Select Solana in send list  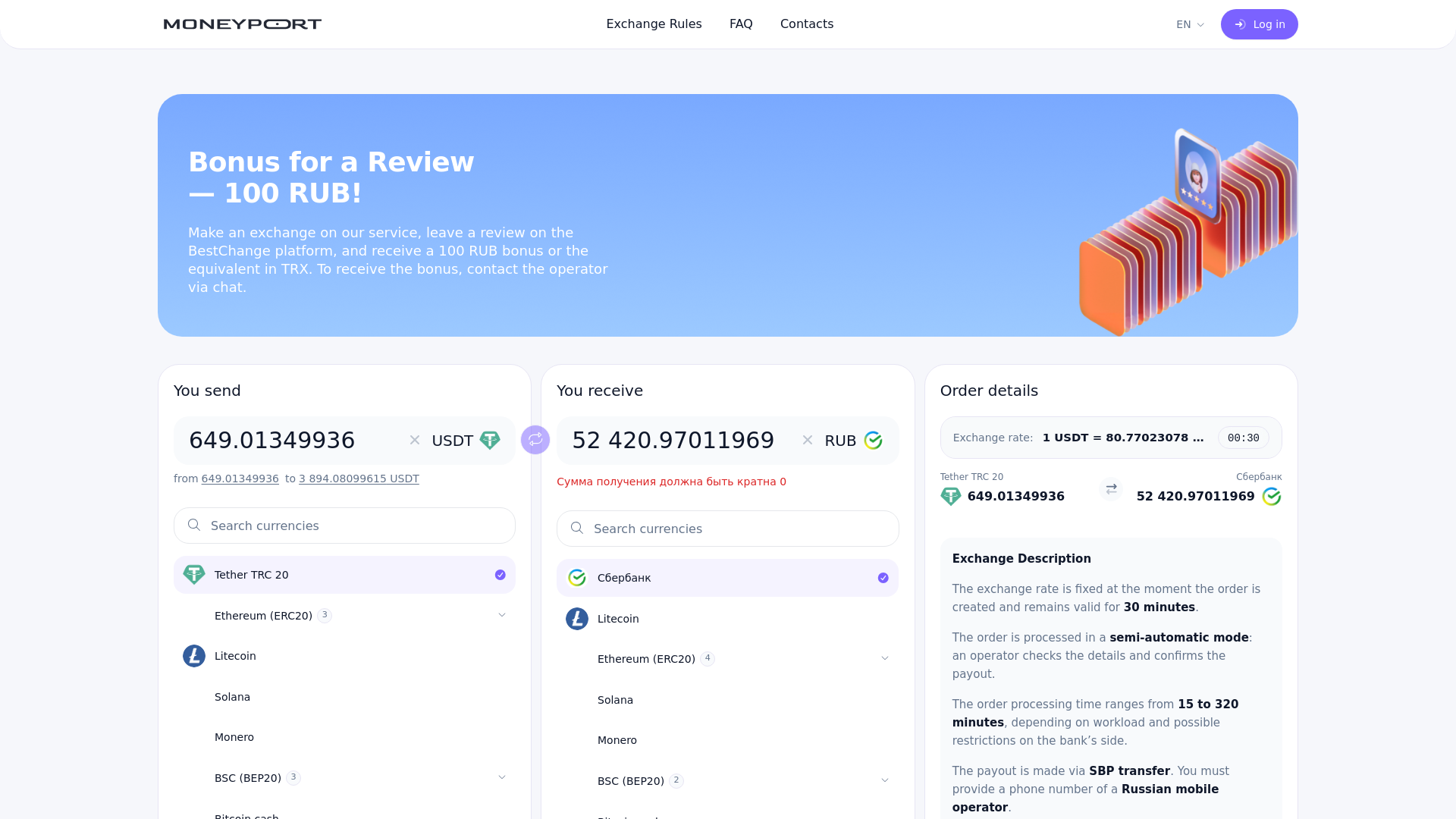pos(344,697)
